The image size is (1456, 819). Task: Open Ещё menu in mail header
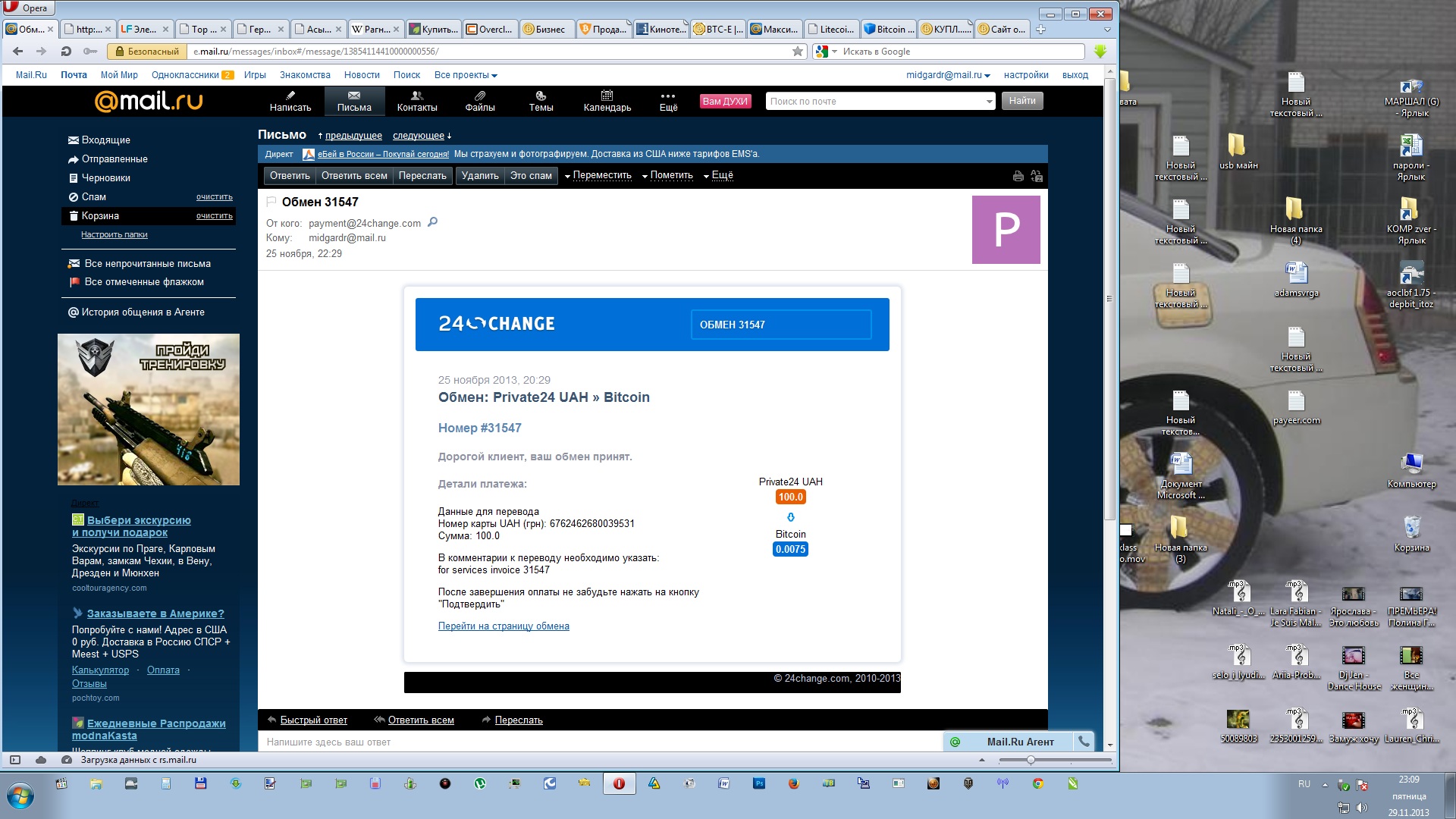pyautogui.click(x=668, y=101)
